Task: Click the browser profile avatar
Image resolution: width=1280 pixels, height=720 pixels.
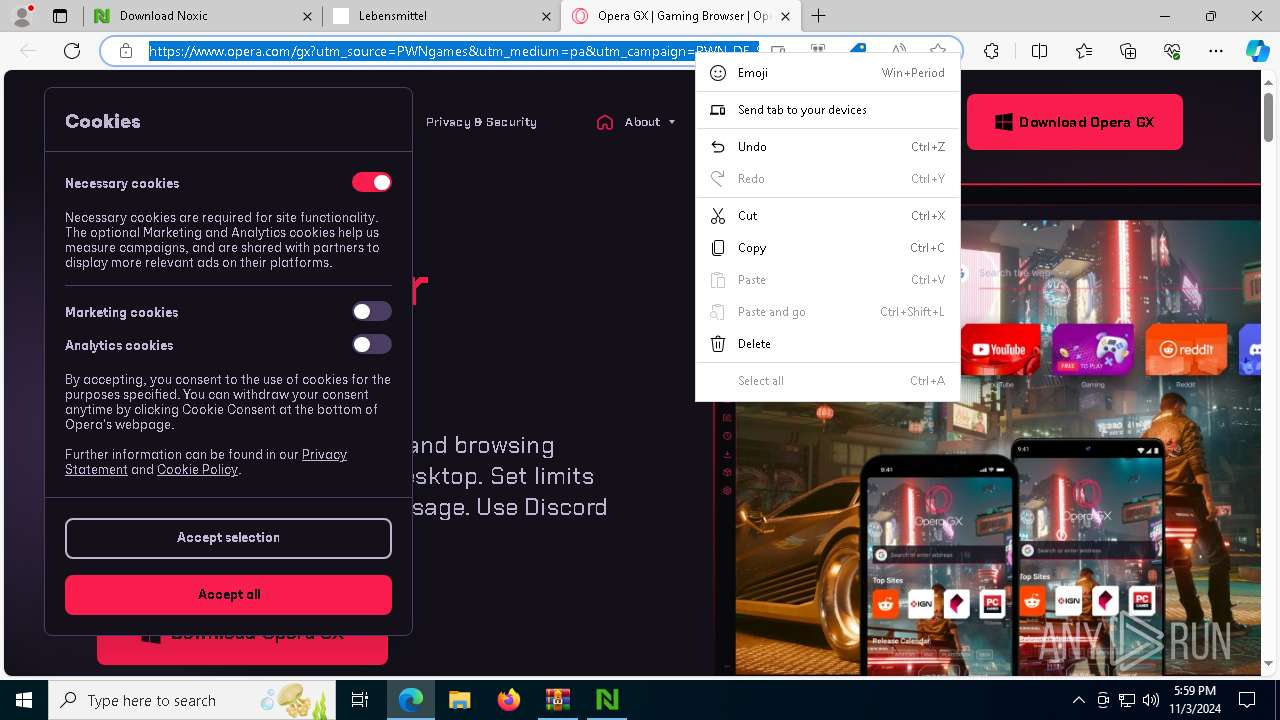Action: tap(22, 16)
